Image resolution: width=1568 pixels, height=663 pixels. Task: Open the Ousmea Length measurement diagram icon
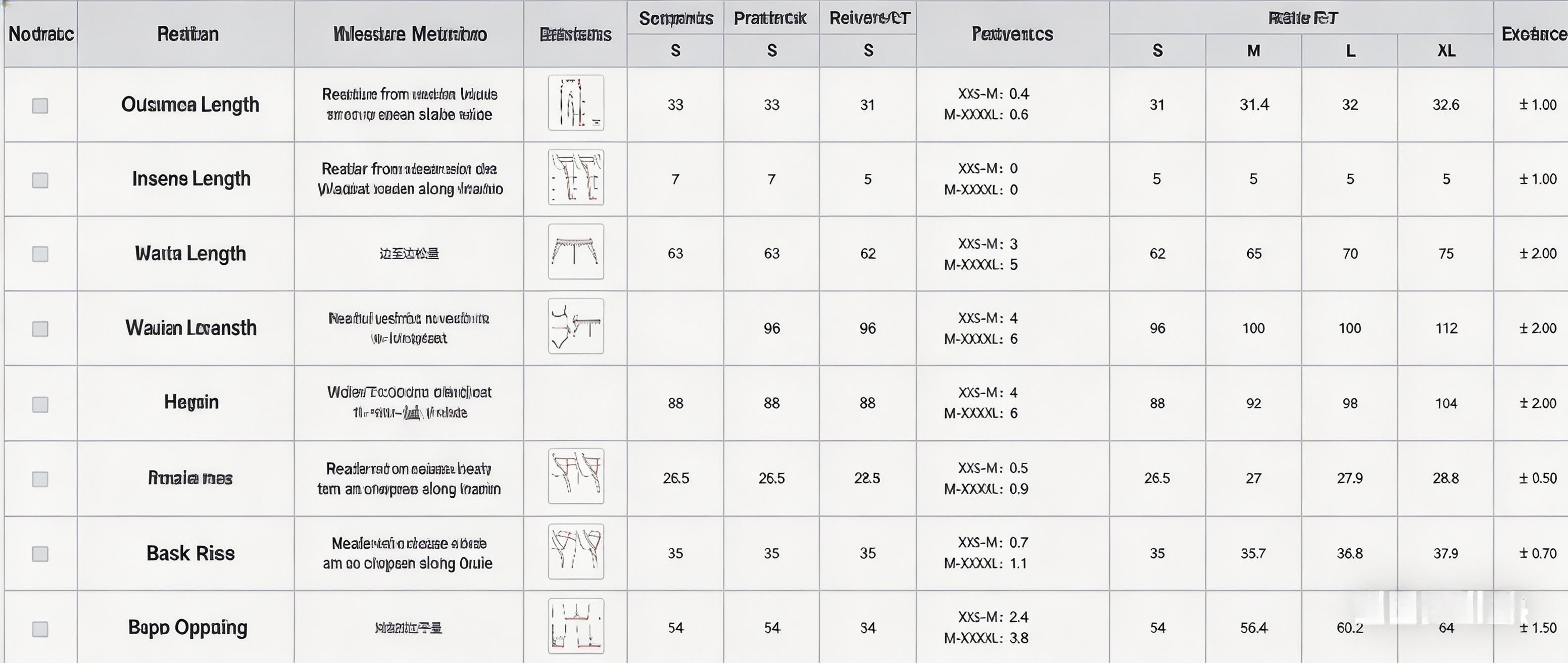click(x=575, y=103)
